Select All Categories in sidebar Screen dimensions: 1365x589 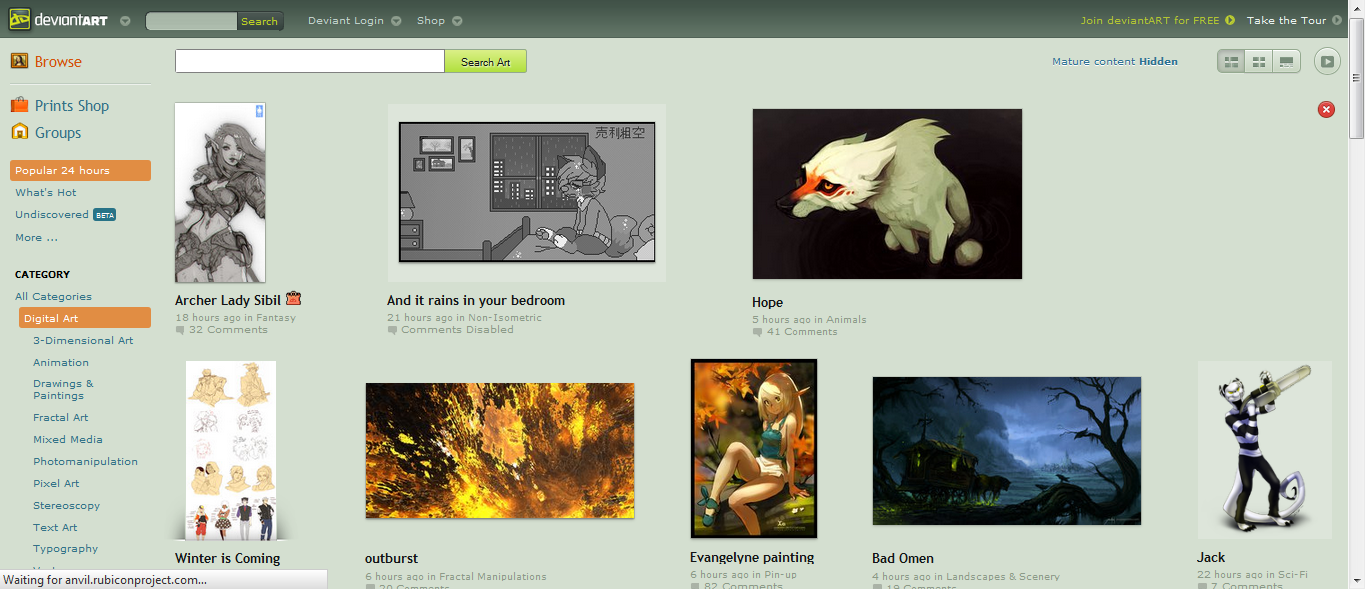pyautogui.click(x=53, y=297)
